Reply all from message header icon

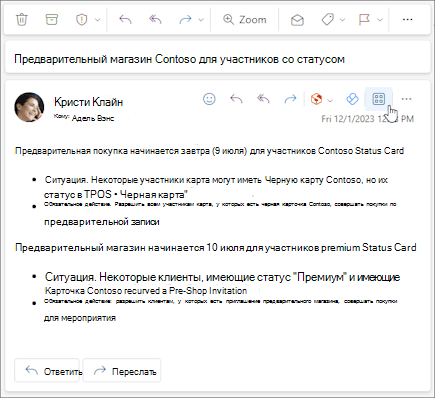263,99
